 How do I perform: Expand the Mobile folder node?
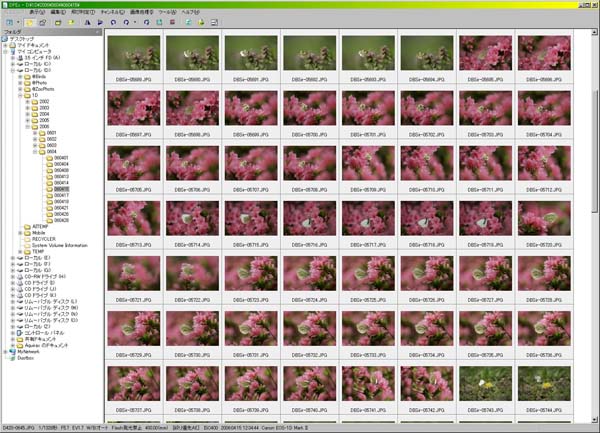20,233
